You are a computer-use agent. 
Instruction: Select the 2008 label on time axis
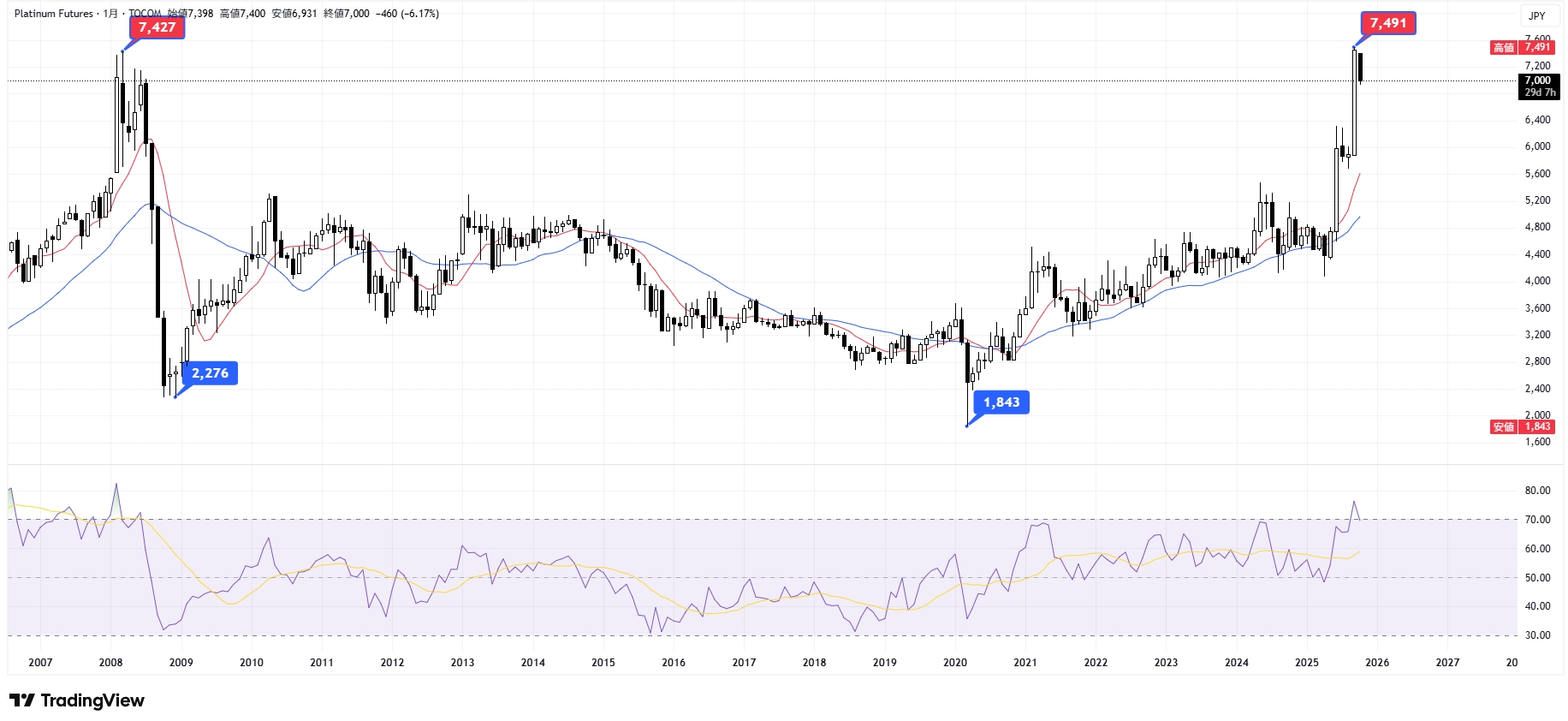[110, 663]
